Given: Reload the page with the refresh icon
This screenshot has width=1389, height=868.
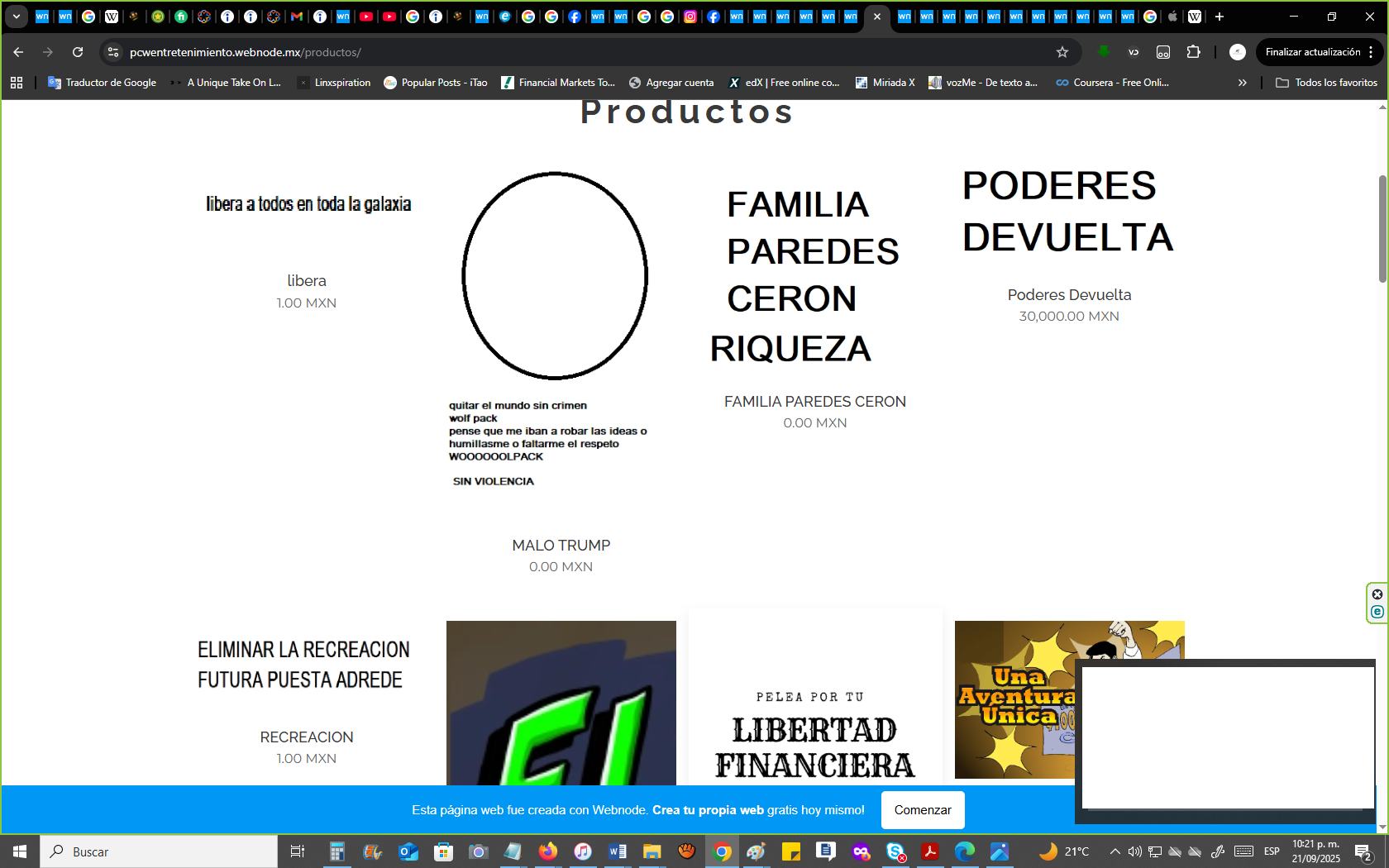Looking at the screenshot, I should pyautogui.click(x=78, y=52).
